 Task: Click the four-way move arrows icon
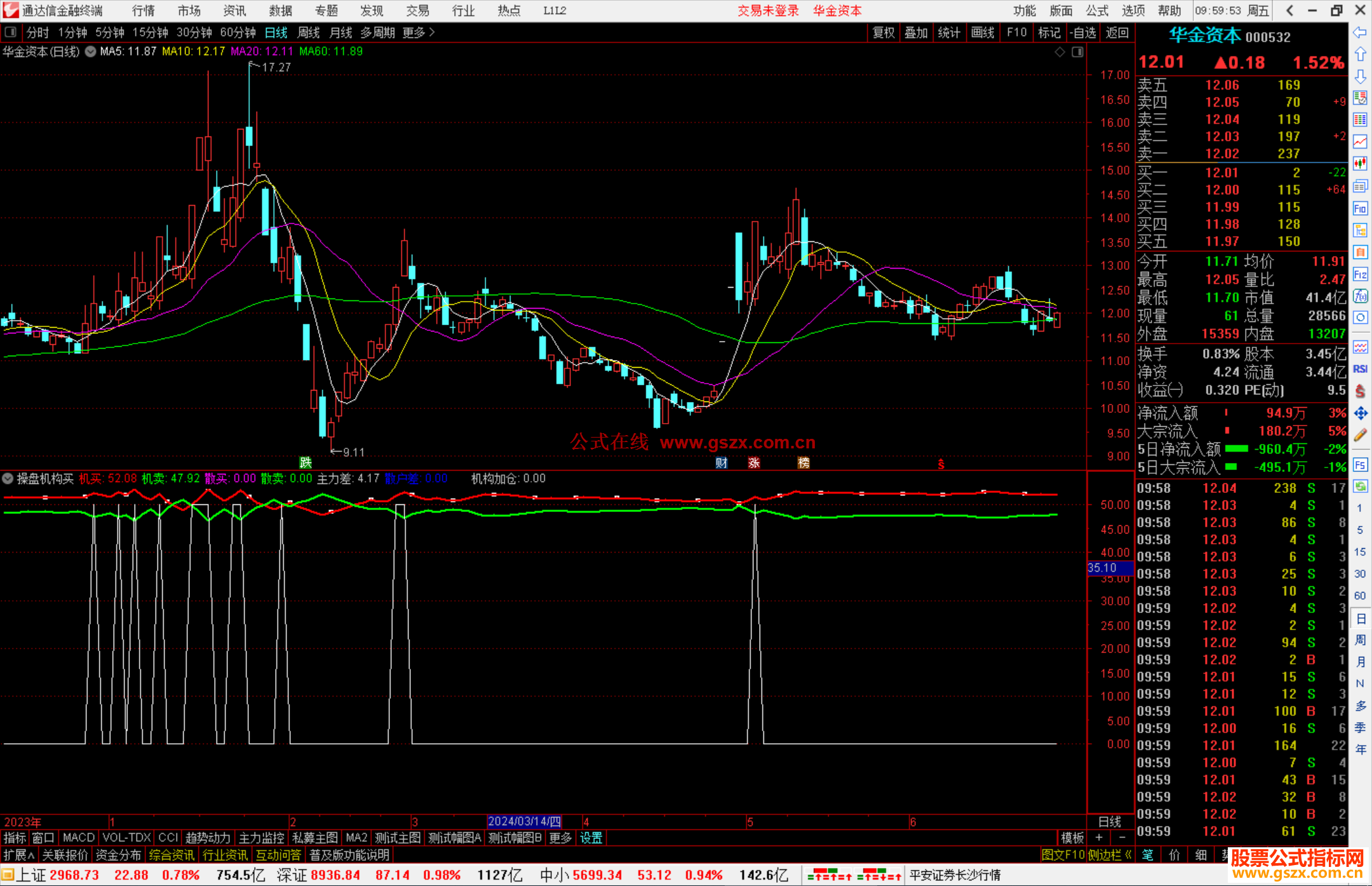(1360, 413)
